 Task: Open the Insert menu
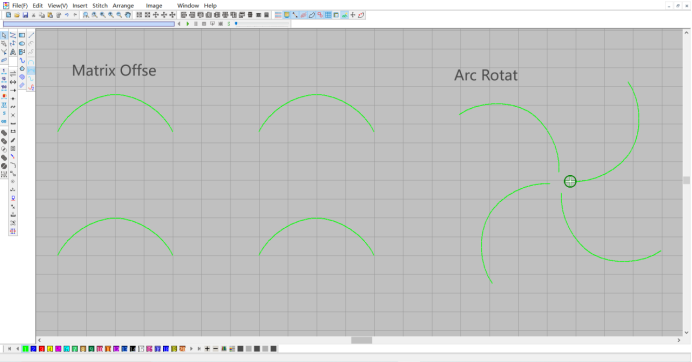tap(80, 6)
